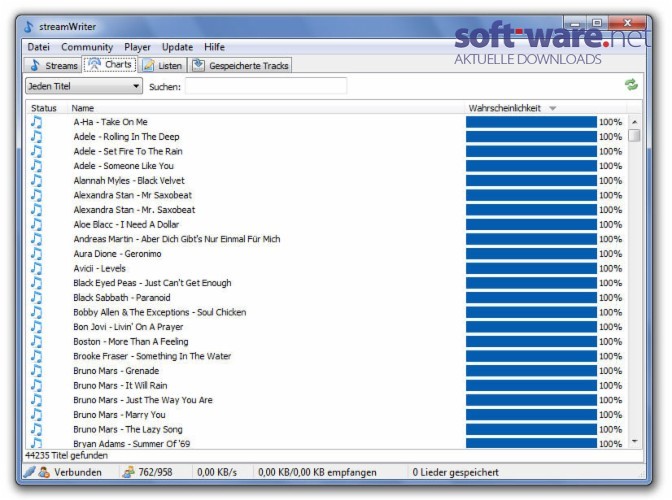This screenshot has height=500, width=672.
Task: Click the note icon beside Aura Dione - Geronimo
Action: (36, 254)
